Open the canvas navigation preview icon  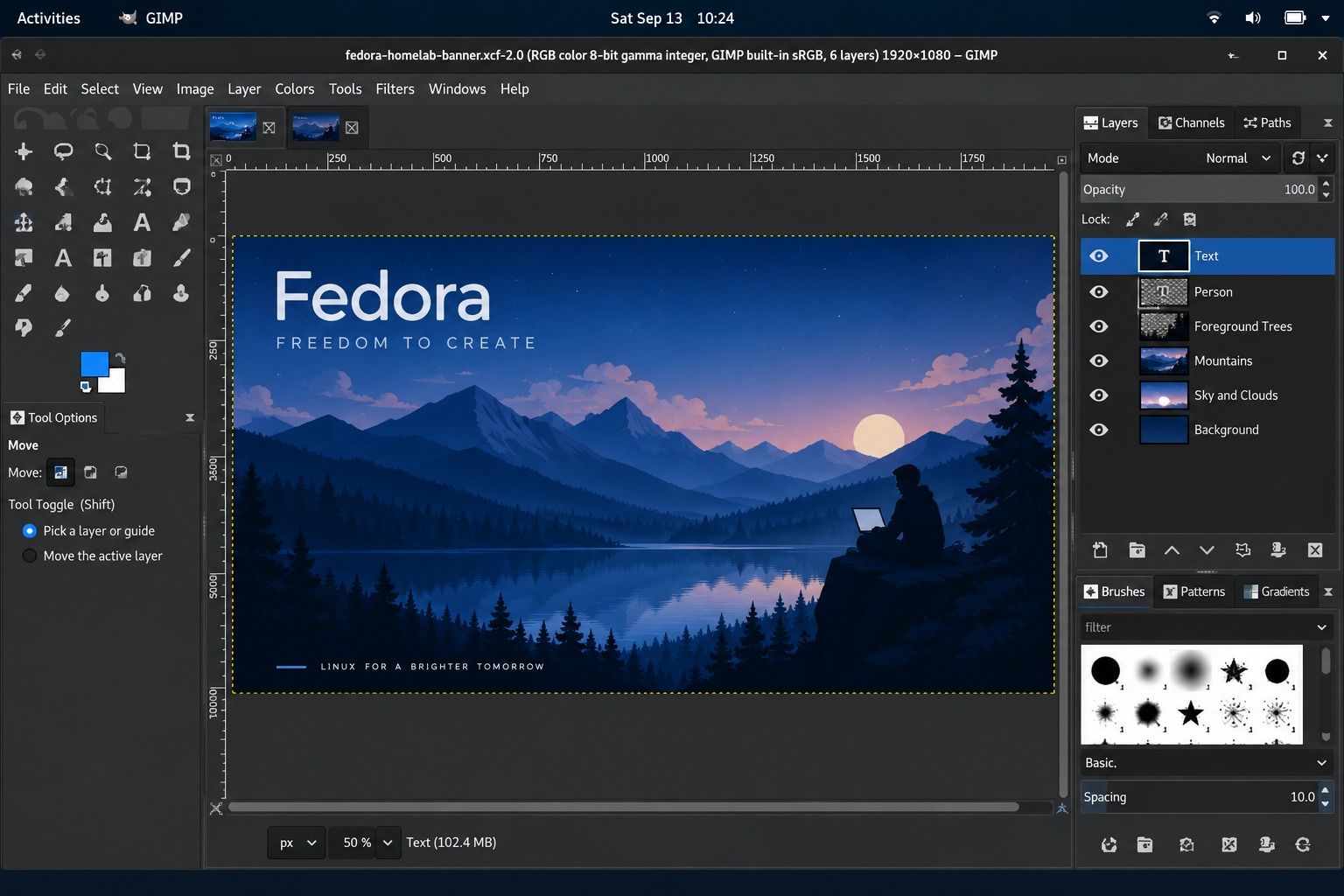1061,808
